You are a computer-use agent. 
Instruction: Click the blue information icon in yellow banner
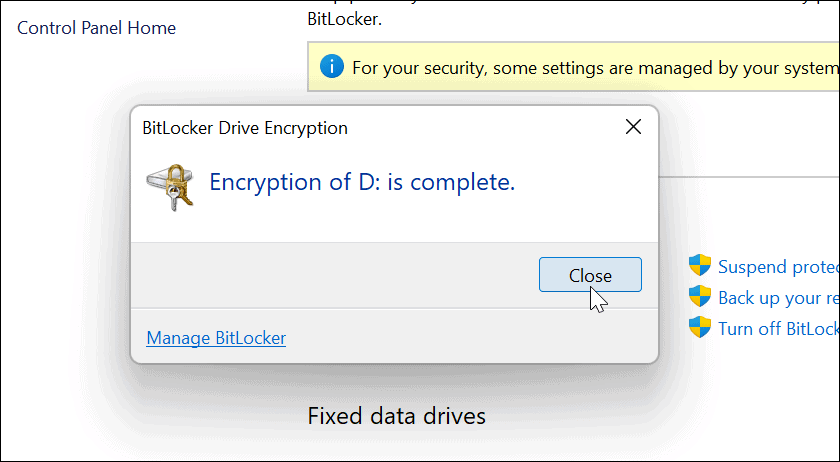pos(332,68)
